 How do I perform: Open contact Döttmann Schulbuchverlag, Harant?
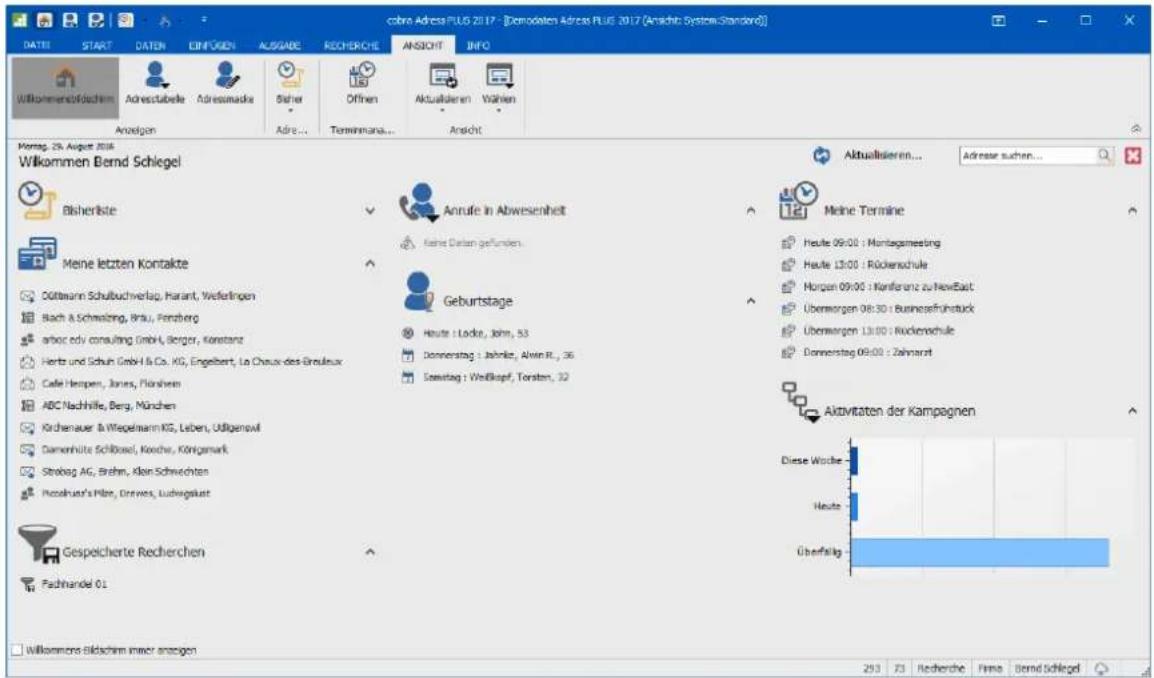pyautogui.click(x=149, y=296)
